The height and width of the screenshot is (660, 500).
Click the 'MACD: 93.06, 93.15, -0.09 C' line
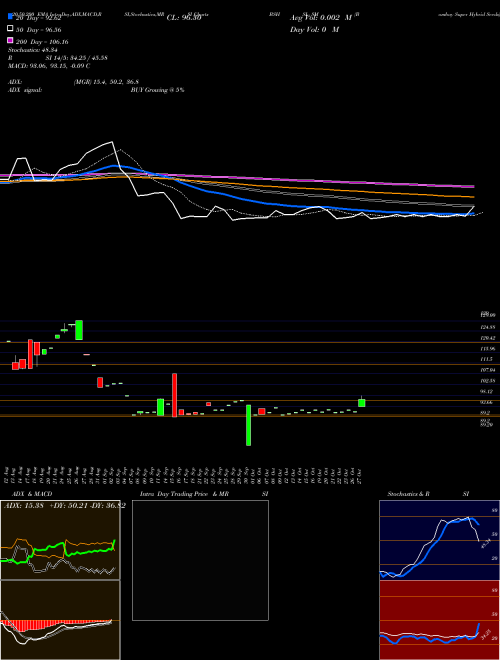point(49,66)
